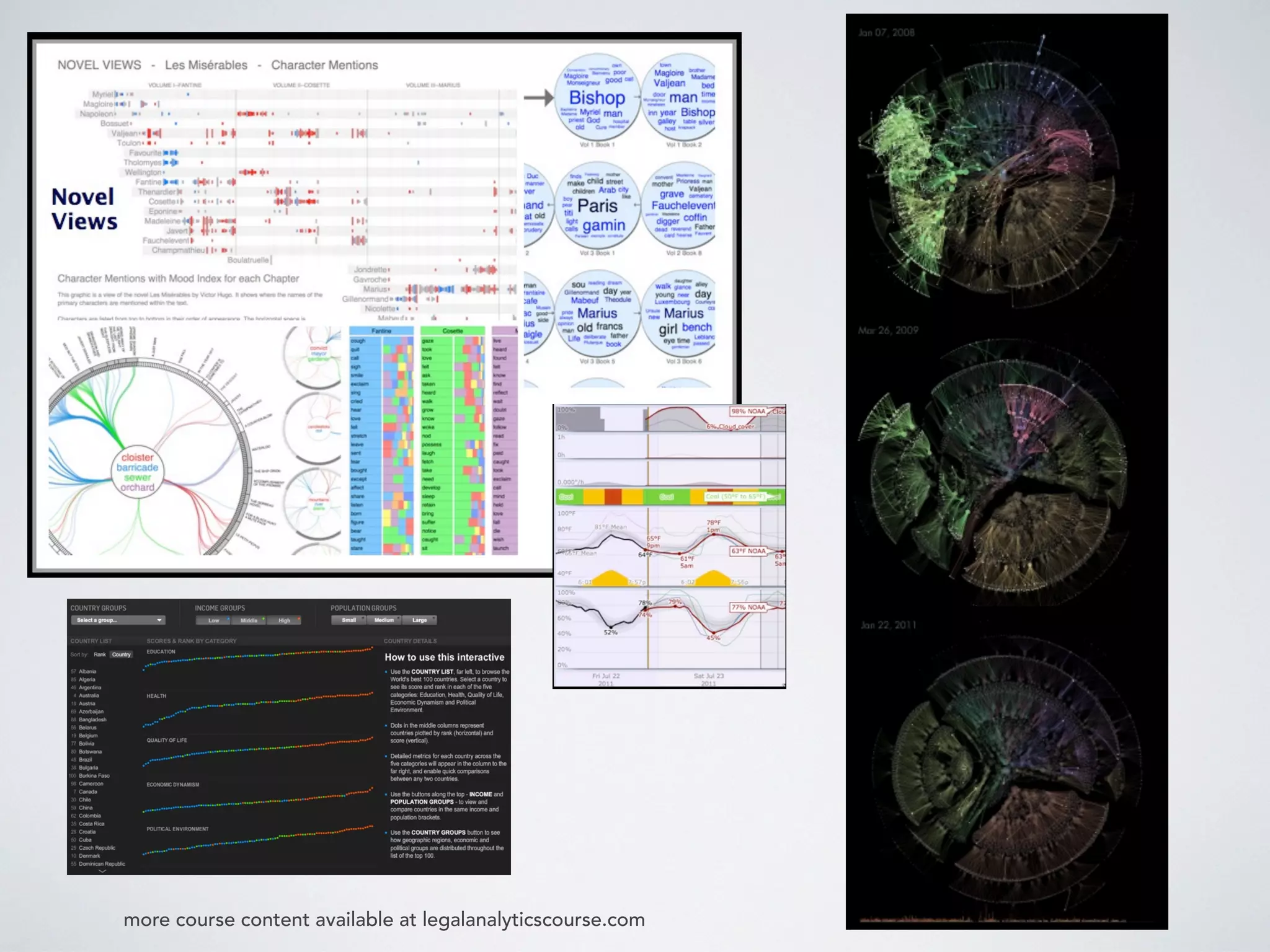
Task: Click the Fauchelevent coffin word cloud bubble
Action: [x=682, y=206]
